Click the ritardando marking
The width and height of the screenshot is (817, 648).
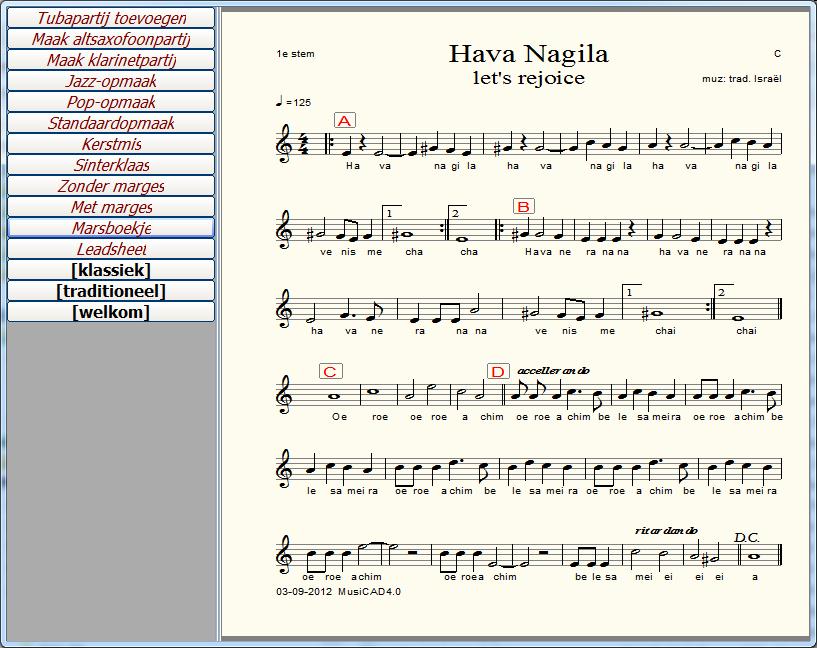coord(666,531)
